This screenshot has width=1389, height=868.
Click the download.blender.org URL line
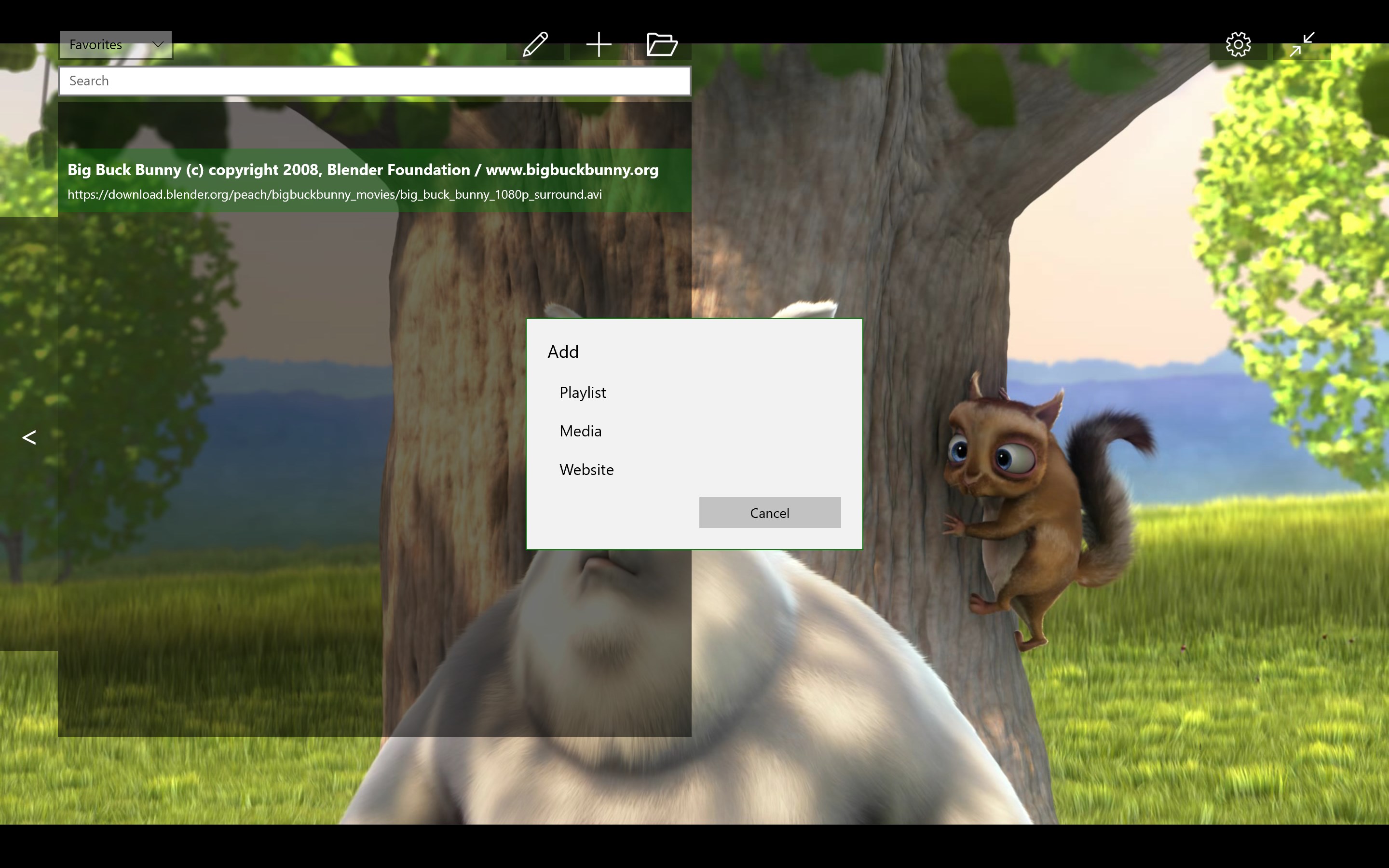coord(335,195)
